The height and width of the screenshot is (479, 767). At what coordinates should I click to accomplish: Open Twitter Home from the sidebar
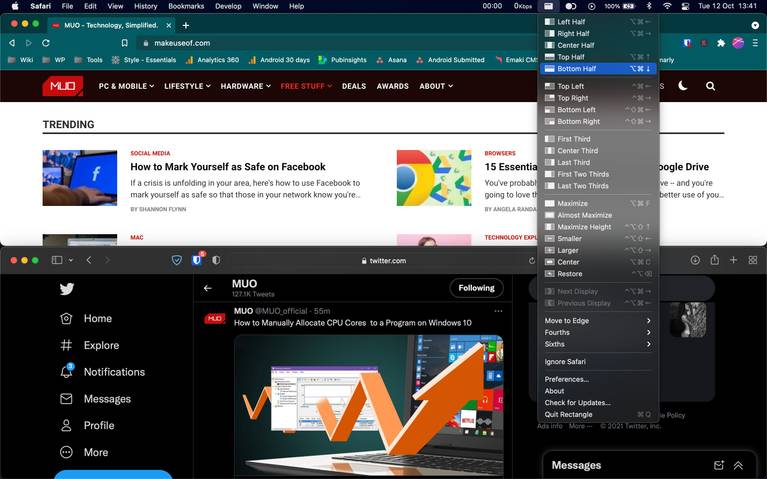86,319
